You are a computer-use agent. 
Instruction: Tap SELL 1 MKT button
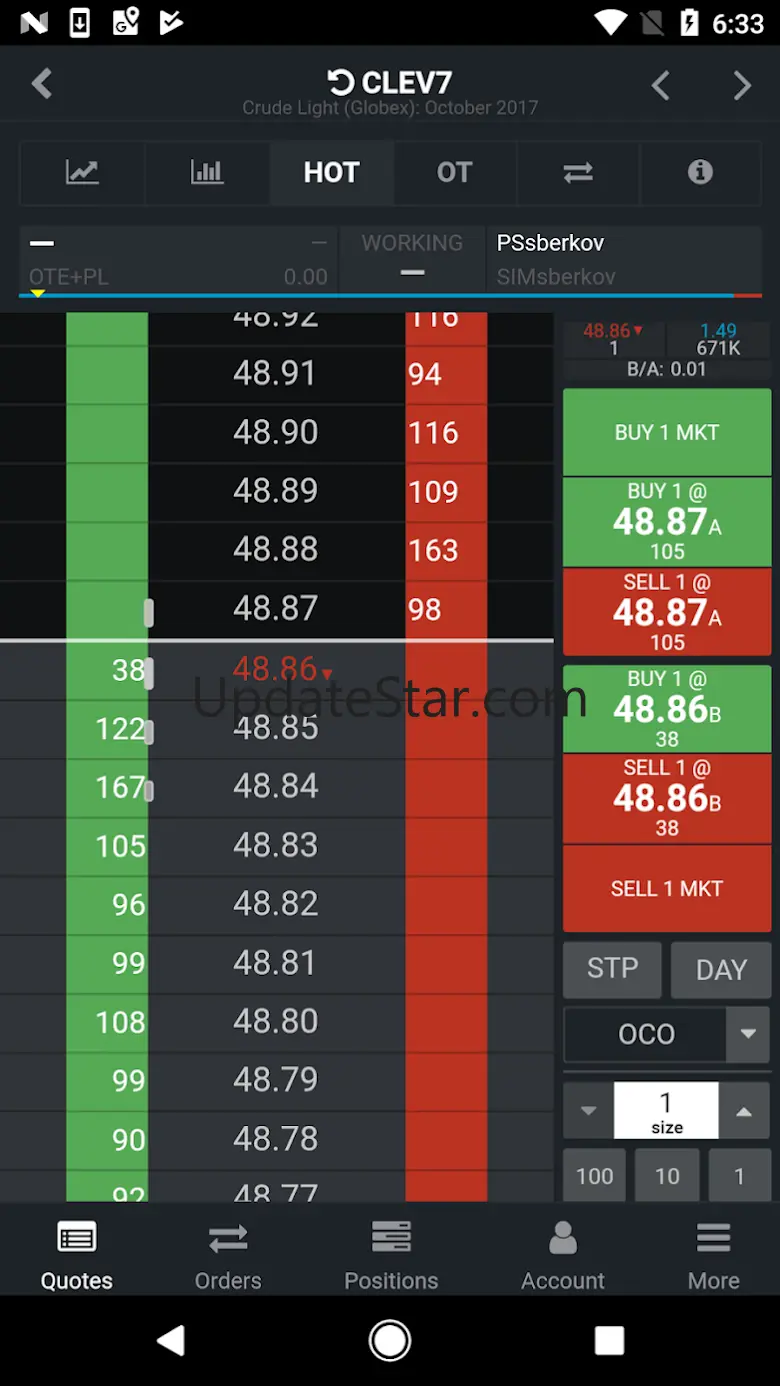pos(667,888)
